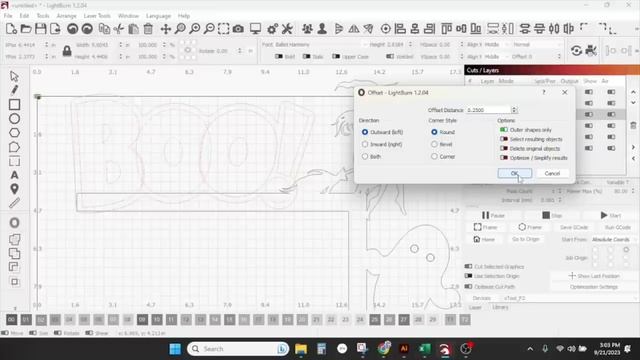Adjust Power Max spinner arrows

click(632, 191)
